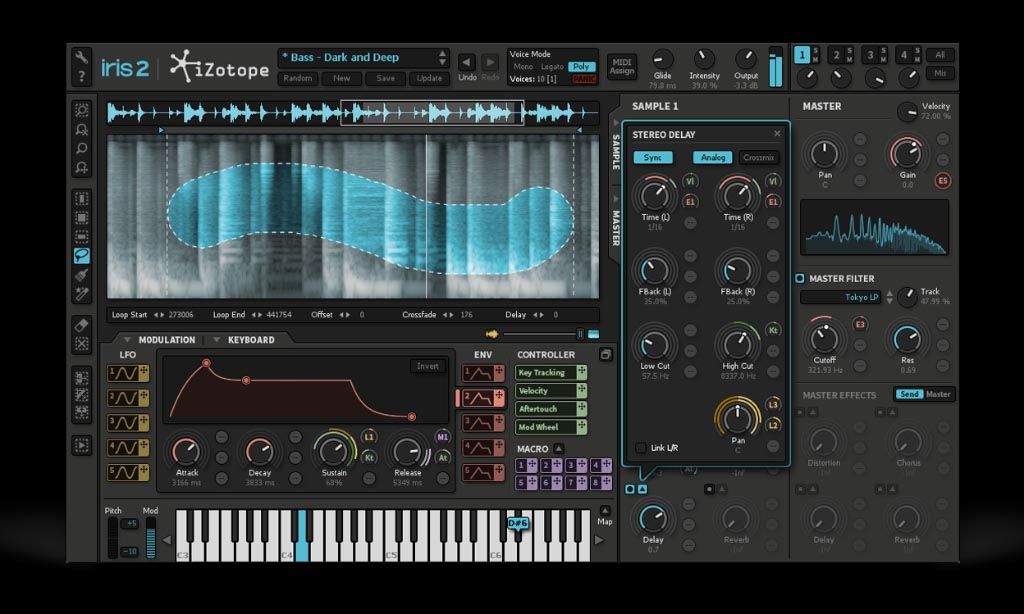Click the Update preset button
Image resolution: width=1024 pixels, height=614 pixels.
(429, 78)
